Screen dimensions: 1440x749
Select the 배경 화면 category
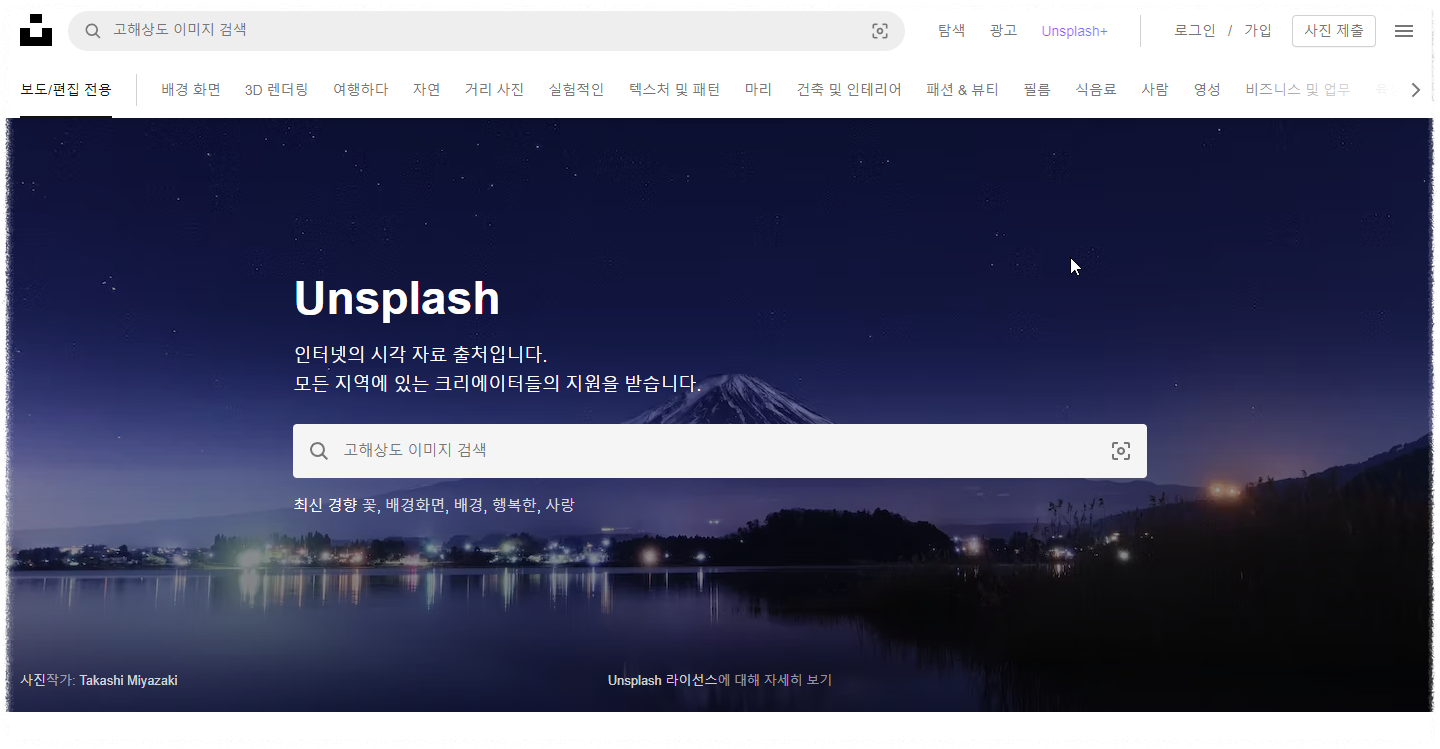191,90
